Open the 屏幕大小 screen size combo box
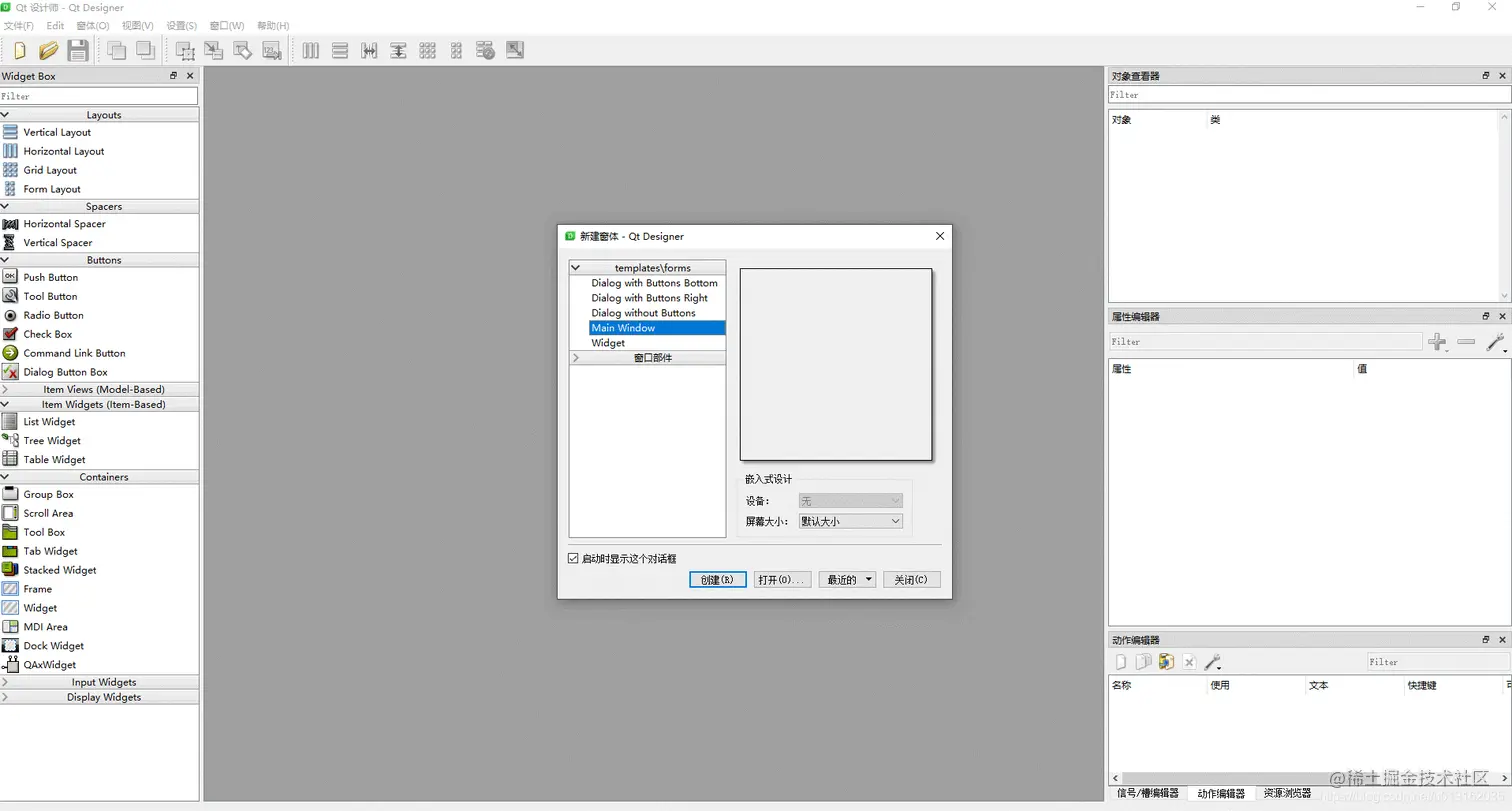Image resolution: width=1512 pixels, height=811 pixels. (x=851, y=522)
